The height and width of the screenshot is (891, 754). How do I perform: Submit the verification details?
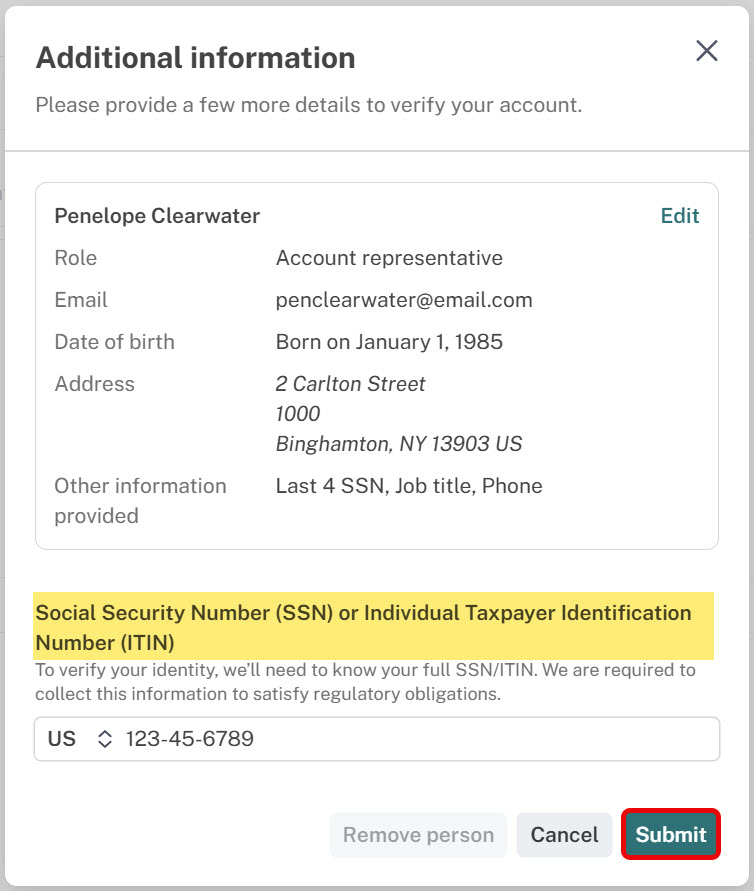(x=670, y=835)
